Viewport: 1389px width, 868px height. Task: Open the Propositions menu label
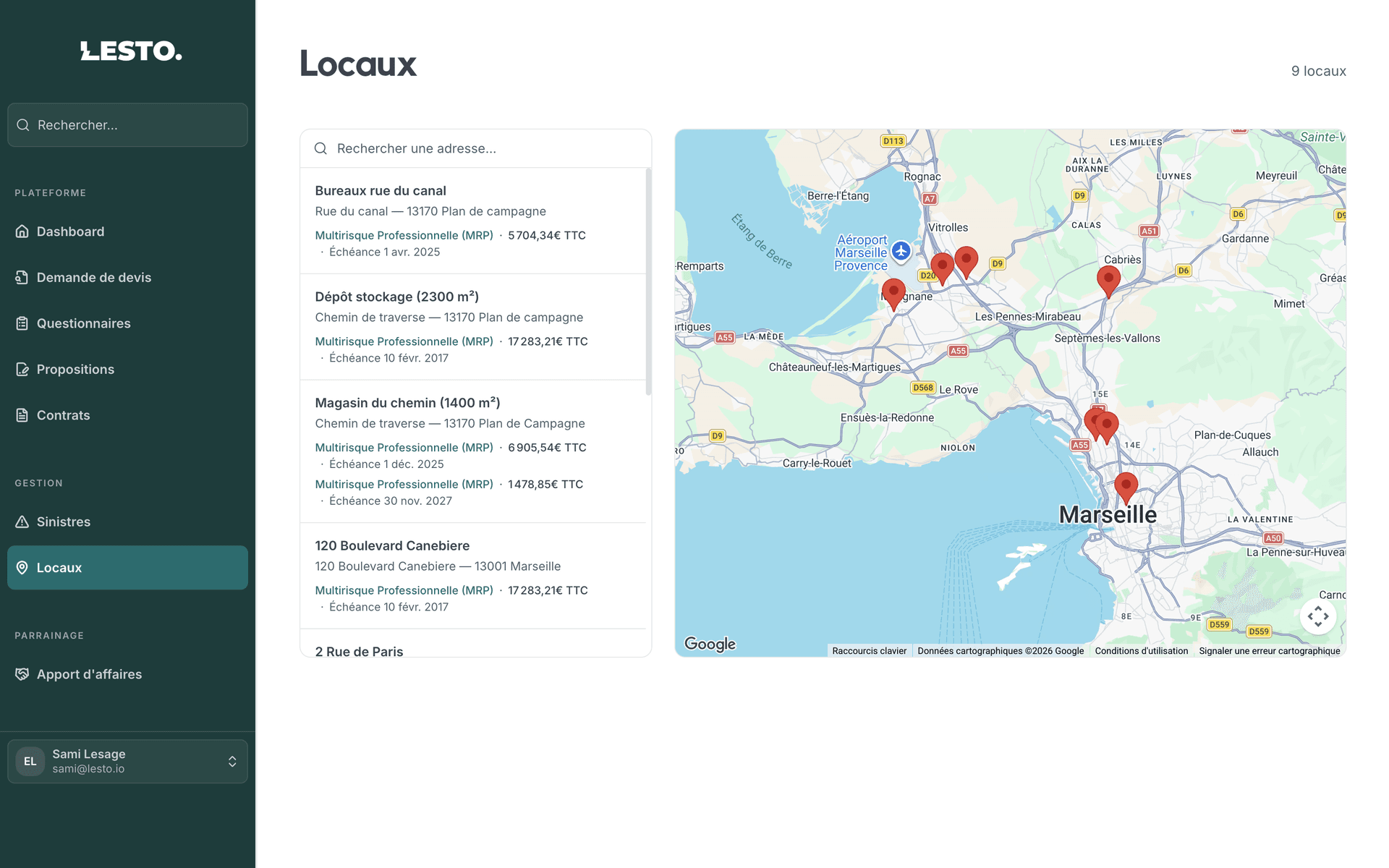75,370
